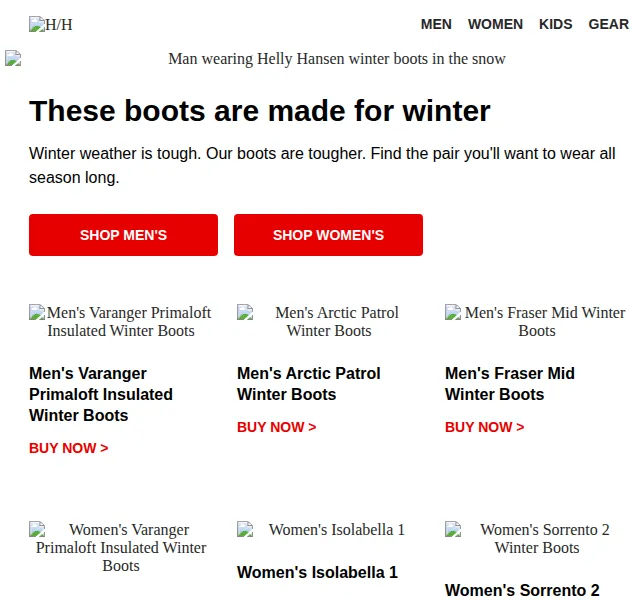Open the GEAR navigation menu

[608, 24]
